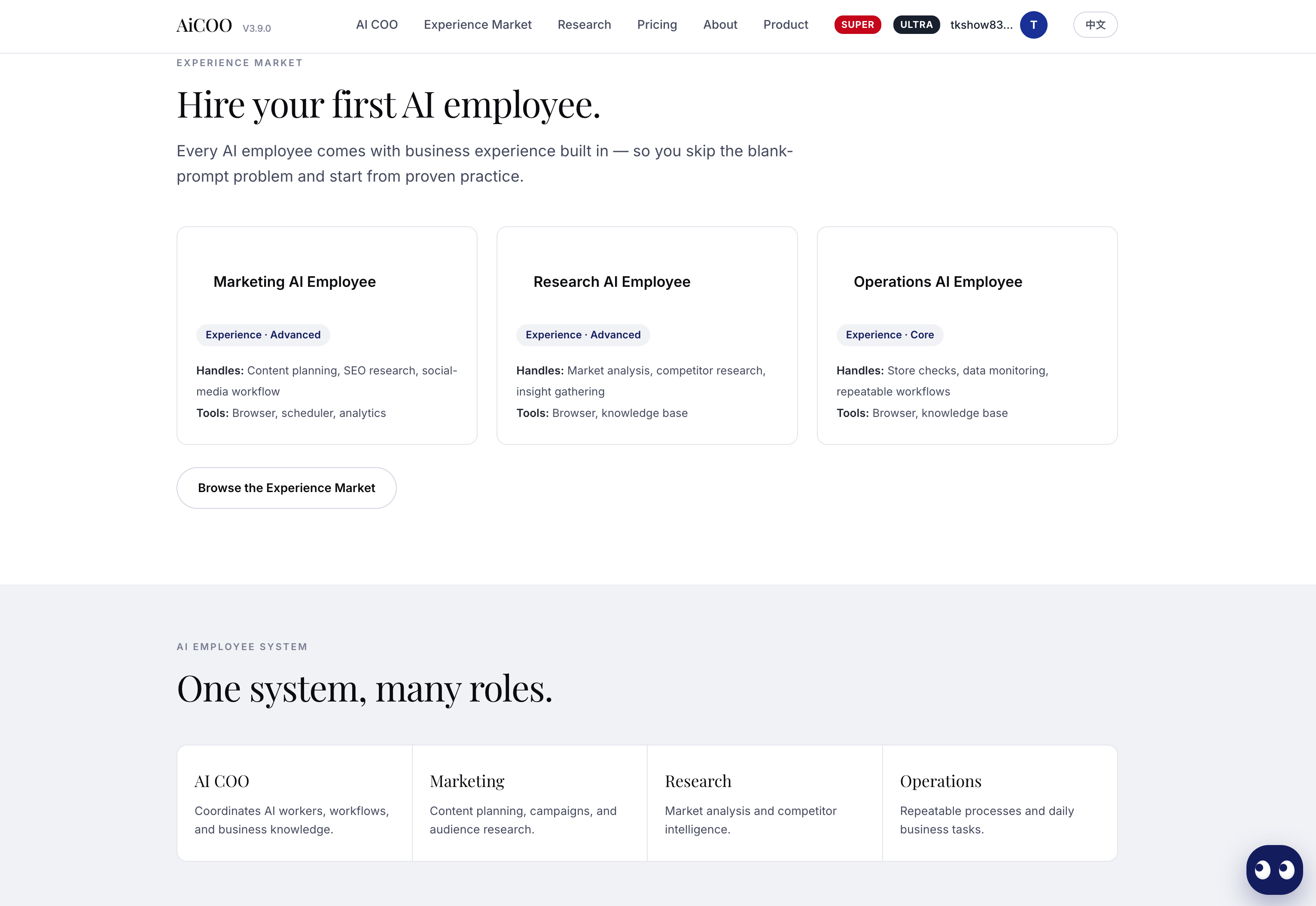Click the red SUPER badge

[x=857, y=25]
